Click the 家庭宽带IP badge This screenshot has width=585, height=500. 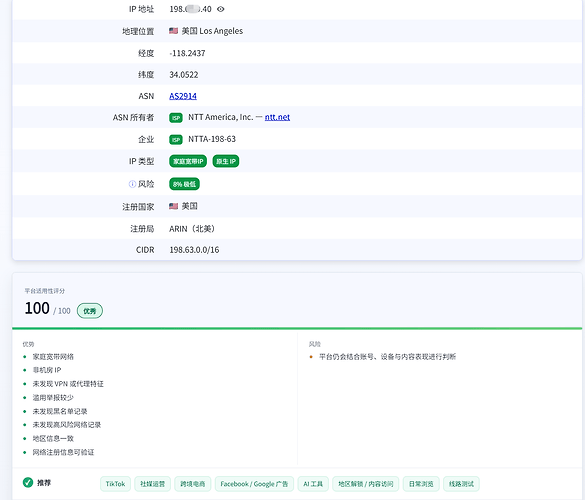[x=188, y=161]
